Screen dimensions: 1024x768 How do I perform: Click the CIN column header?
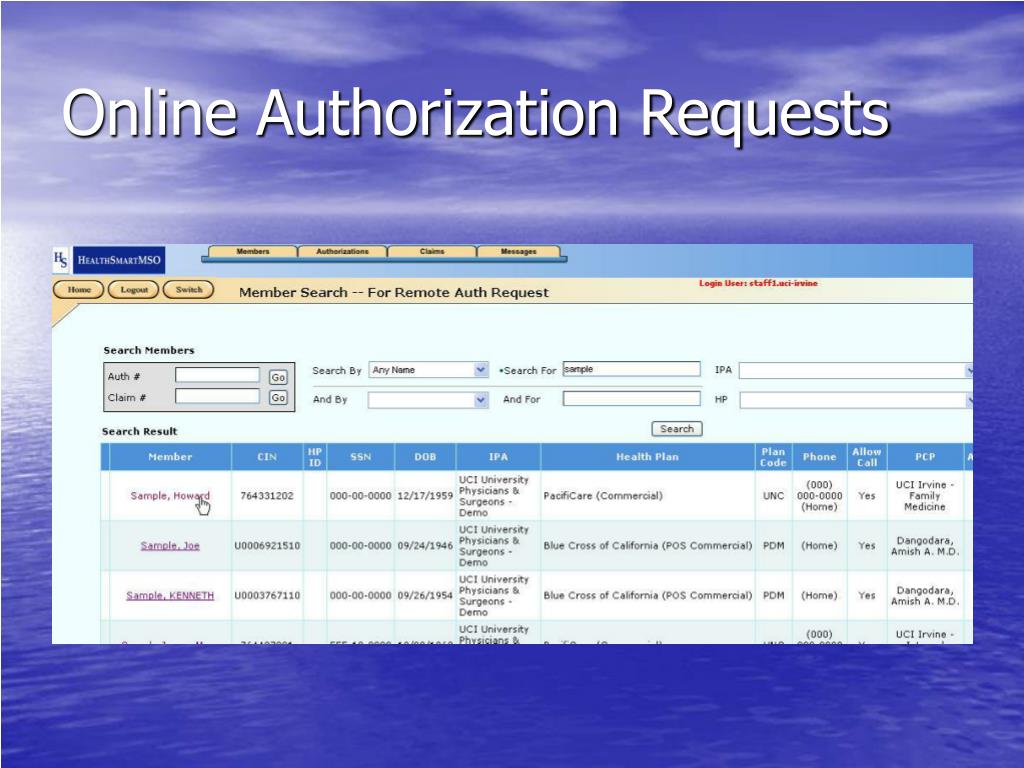(x=267, y=457)
